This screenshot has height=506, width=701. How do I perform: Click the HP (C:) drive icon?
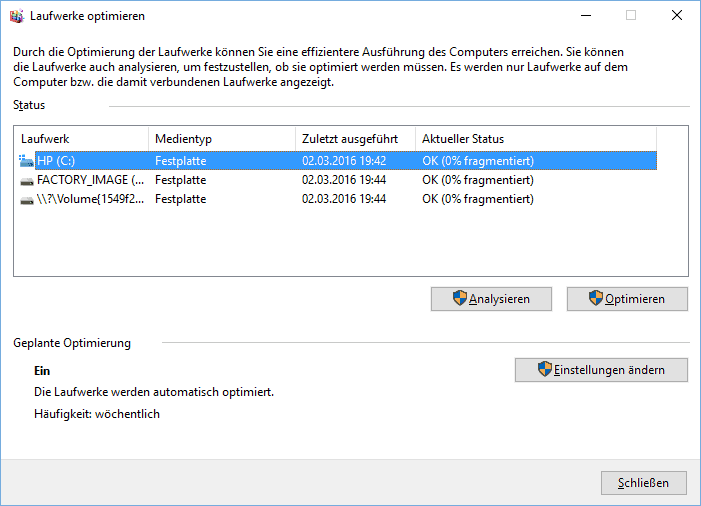click(x=26, y=161)
